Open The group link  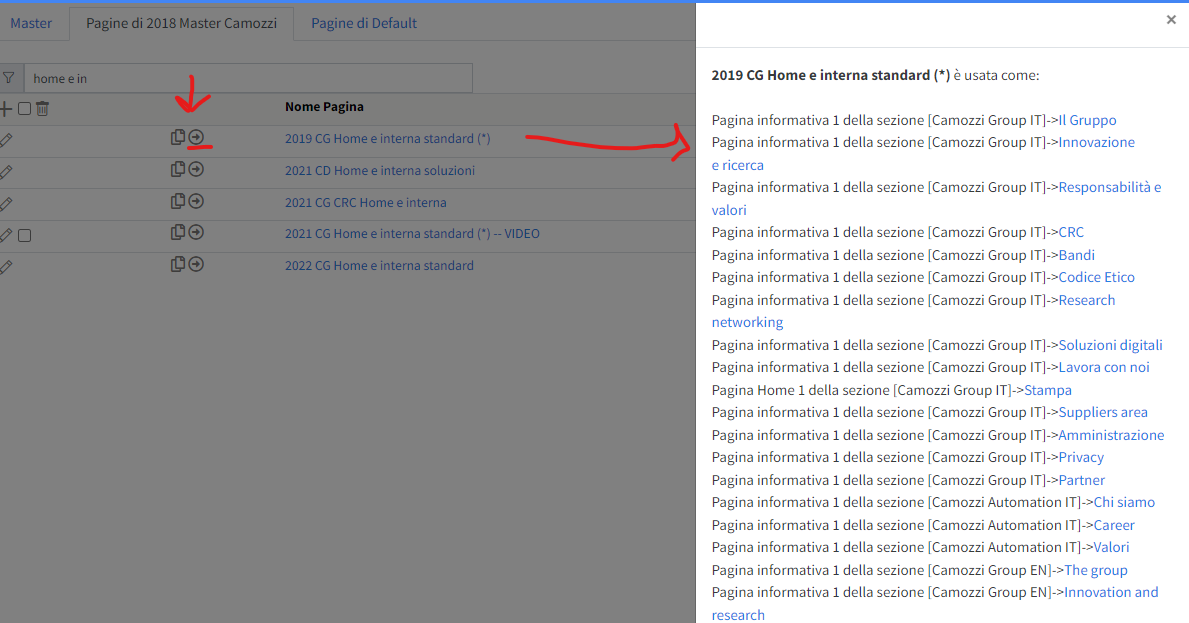tap(1096, 569)
